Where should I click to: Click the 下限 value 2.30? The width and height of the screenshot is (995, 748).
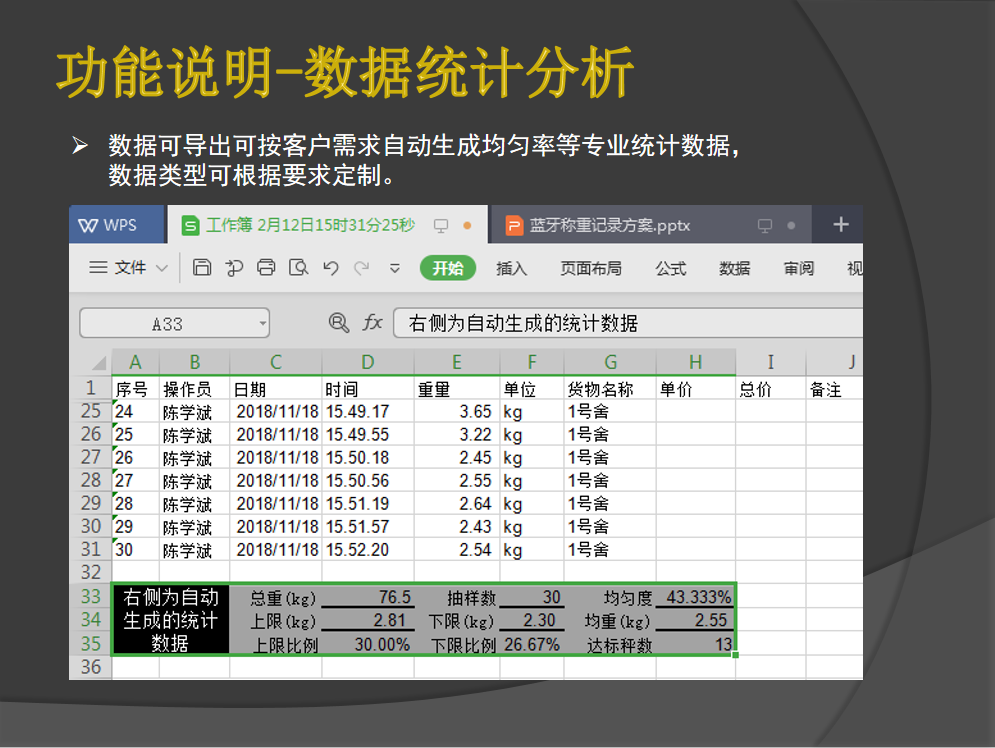pyautogui.click(x=532, y=620)
